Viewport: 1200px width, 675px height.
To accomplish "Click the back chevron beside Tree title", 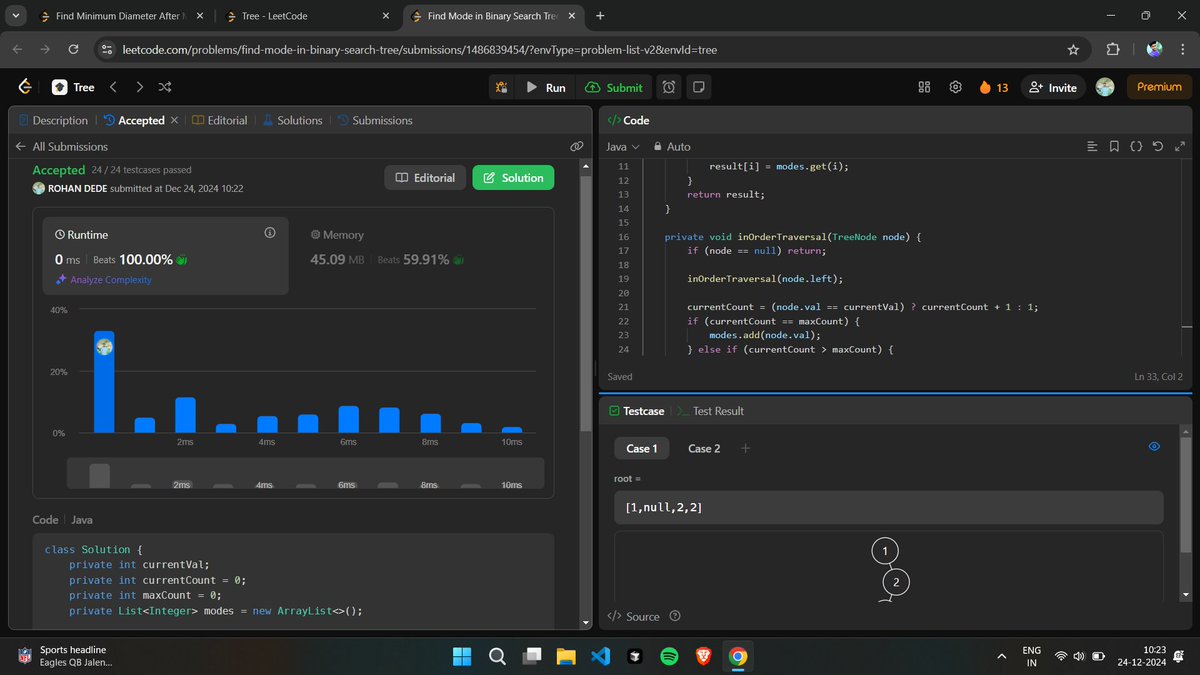I will tap(113, 87).
